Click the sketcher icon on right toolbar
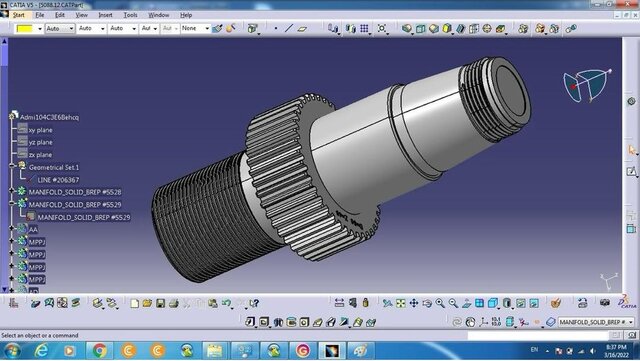Viewport: 640px width, 361px height. tap(631, 171)
